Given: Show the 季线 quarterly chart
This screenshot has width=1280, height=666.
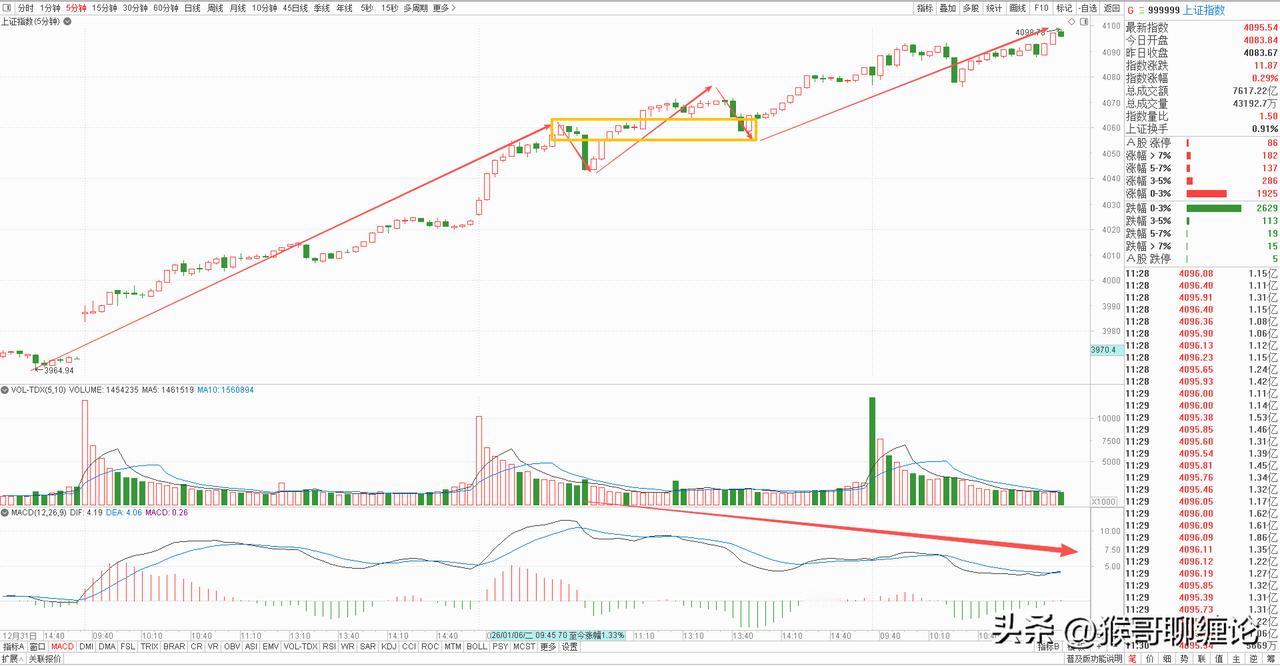Looking at the screenshot, I should coord(322,8).
